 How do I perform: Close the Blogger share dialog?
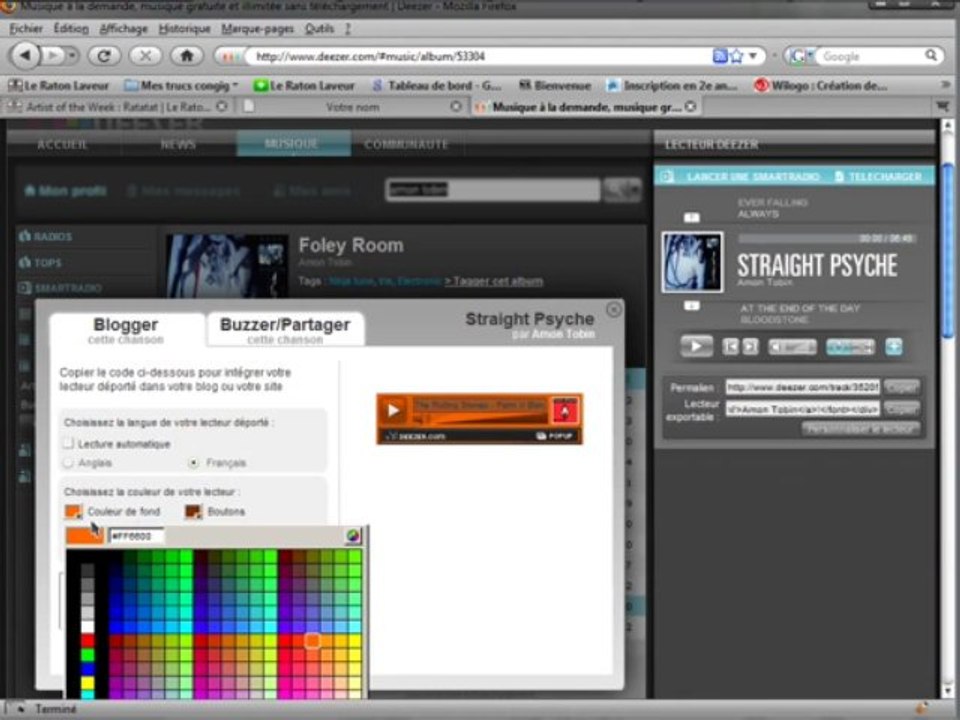[x=613, y=310]
